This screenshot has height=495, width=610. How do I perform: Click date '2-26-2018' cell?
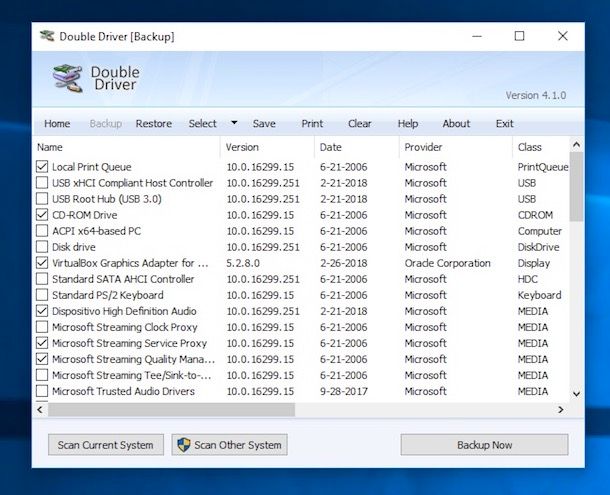click(344, 263)
